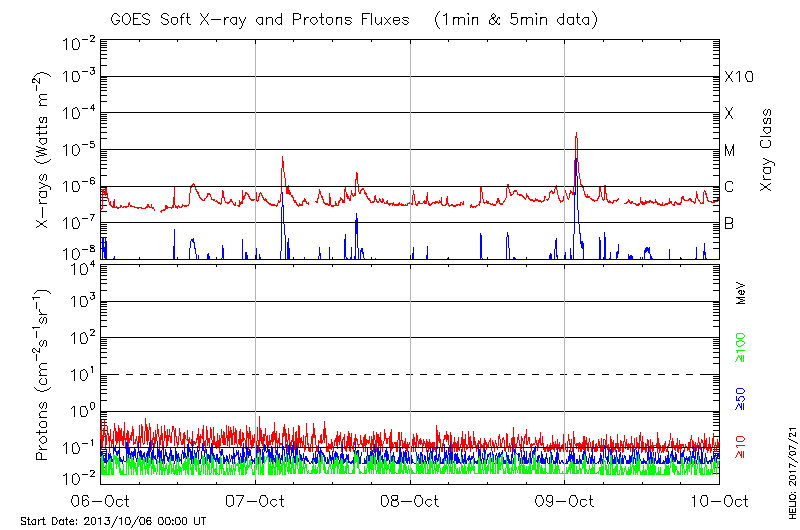
Task: Click the red flare peak just after 07-Oct
Action: [x=283, y=158]
